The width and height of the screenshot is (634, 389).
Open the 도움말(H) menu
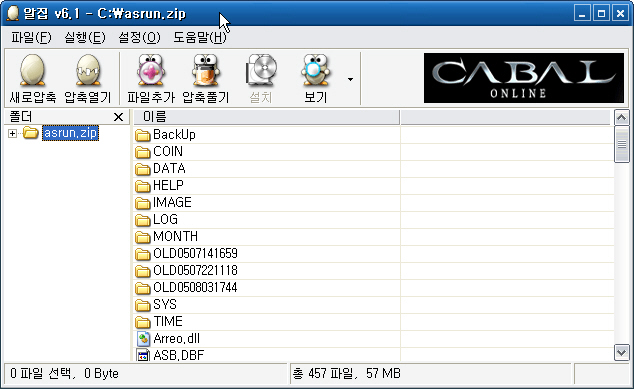200,38
